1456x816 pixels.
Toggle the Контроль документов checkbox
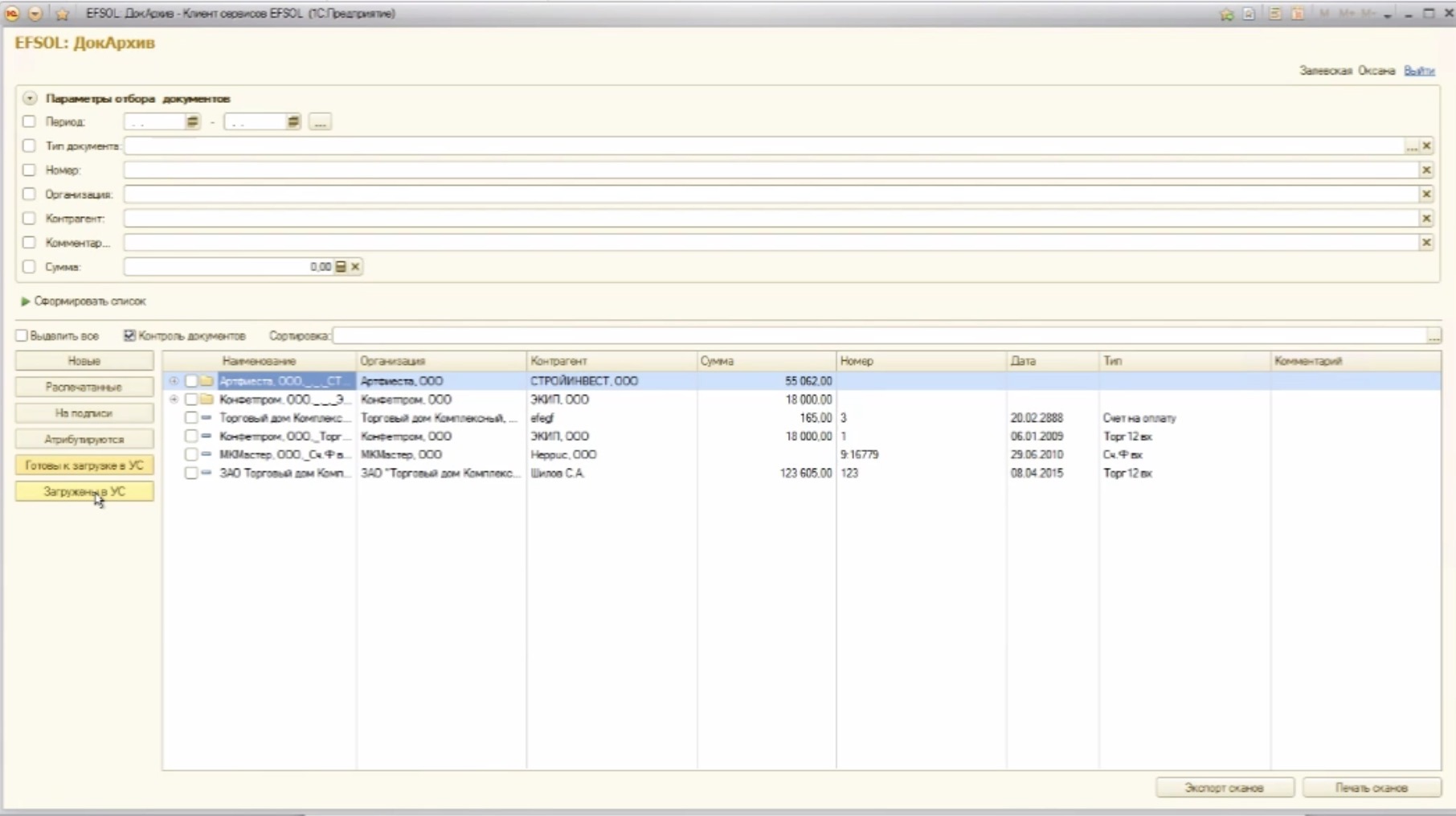click(x=129, y=335)
